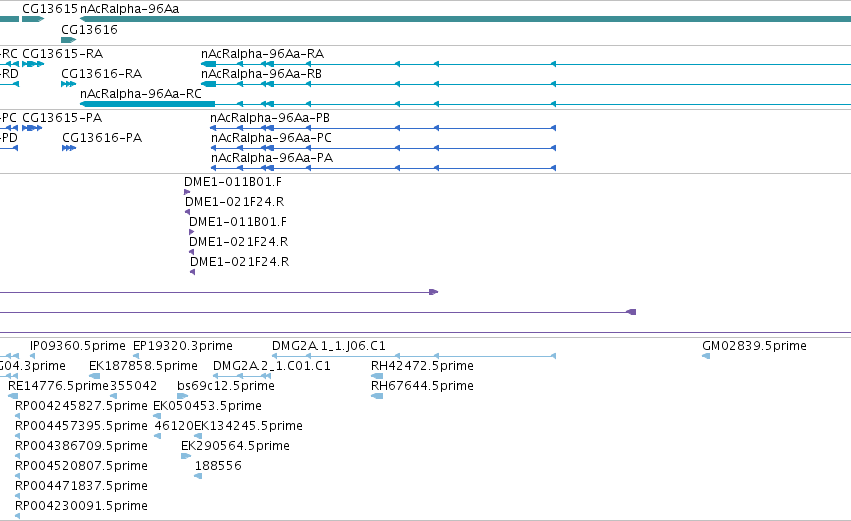851x521 pixels.
Task: Select the CG13616-RA transcript label
Action: (x=101, y=74)
